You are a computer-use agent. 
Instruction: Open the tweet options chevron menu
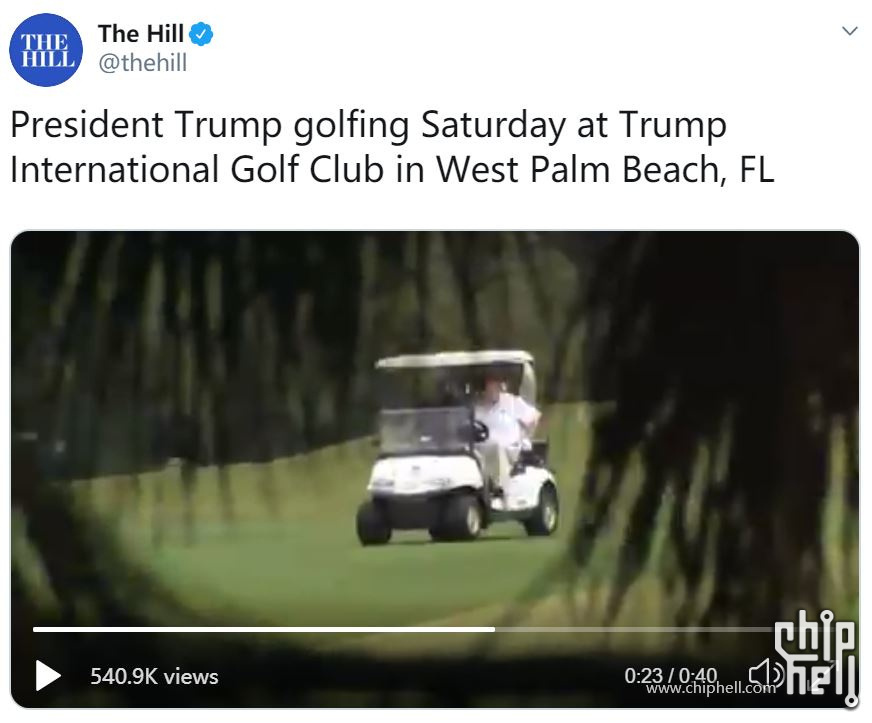click(849, 31)
